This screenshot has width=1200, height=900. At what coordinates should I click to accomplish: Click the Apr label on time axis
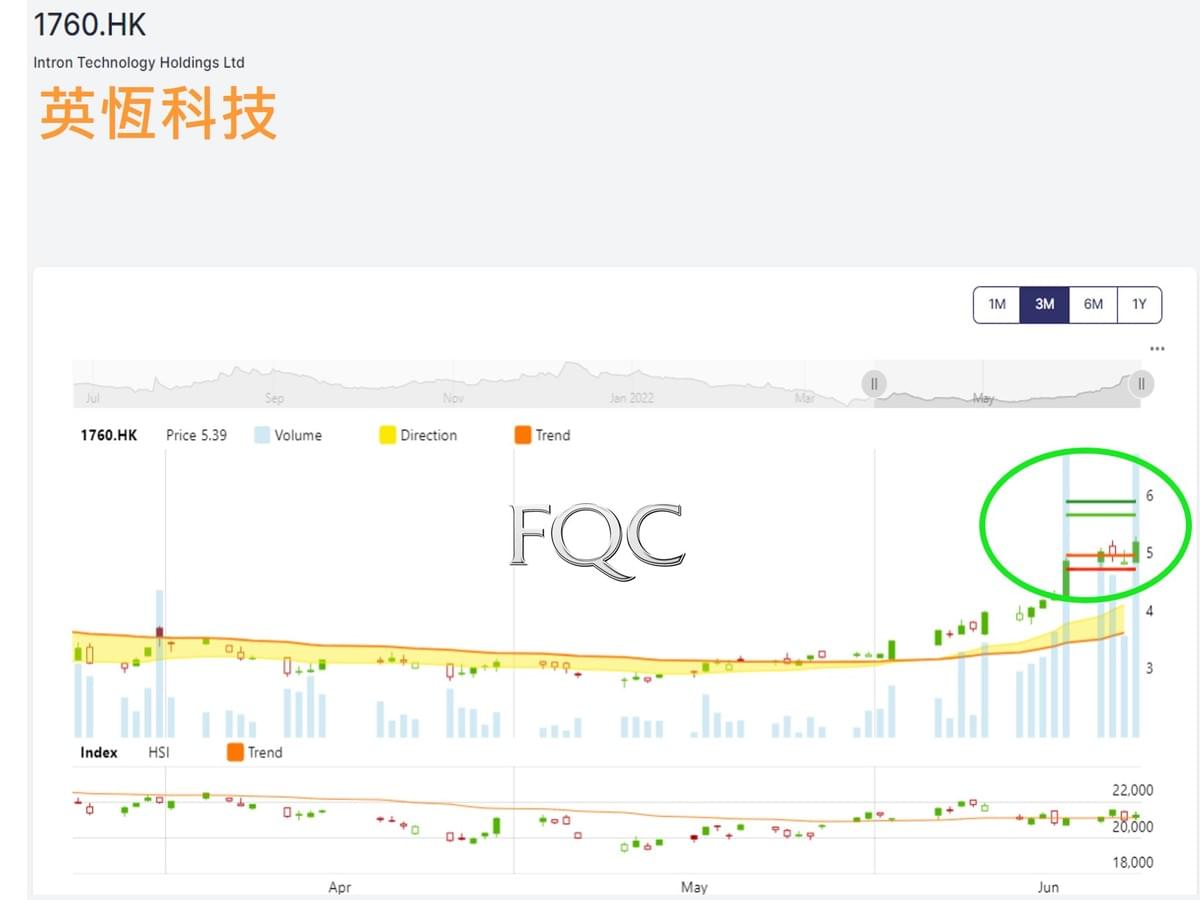click(340, 887)
